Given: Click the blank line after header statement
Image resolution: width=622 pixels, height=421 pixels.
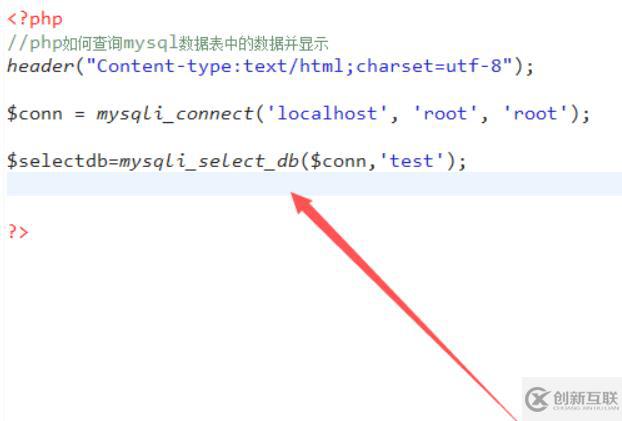Looking at the screenshot, I should (x=314, y=90).
